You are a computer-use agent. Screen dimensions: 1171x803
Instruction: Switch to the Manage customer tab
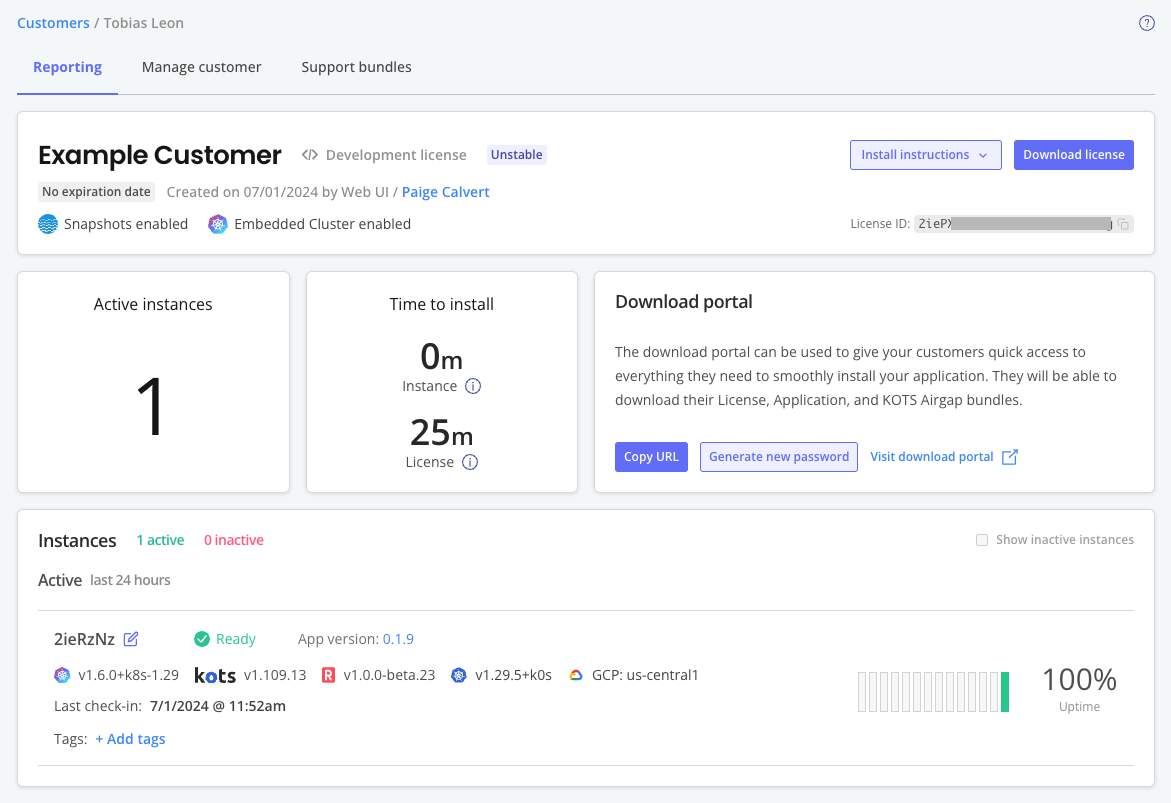pos(201,67)
